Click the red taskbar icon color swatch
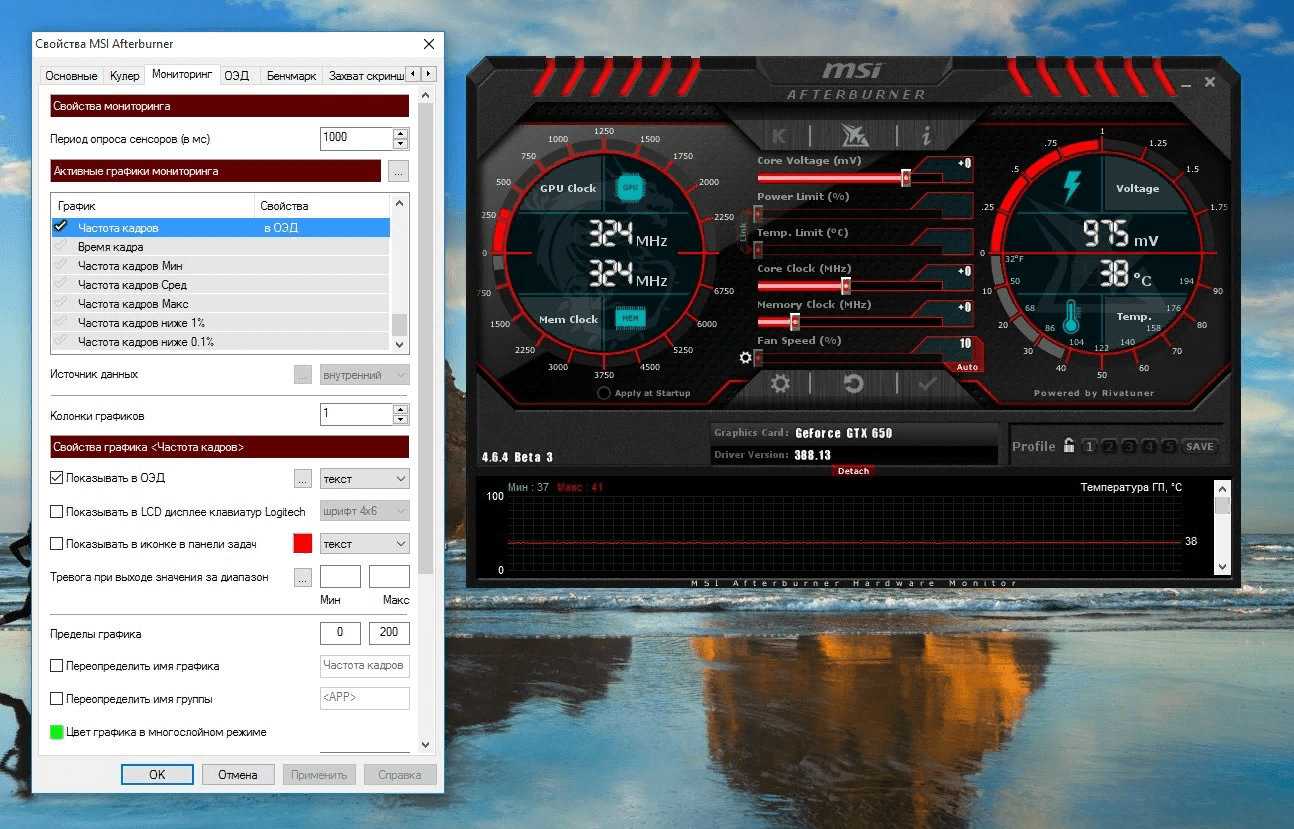Viewport: 1294px width, 829px height. click(x=303, y=544)
